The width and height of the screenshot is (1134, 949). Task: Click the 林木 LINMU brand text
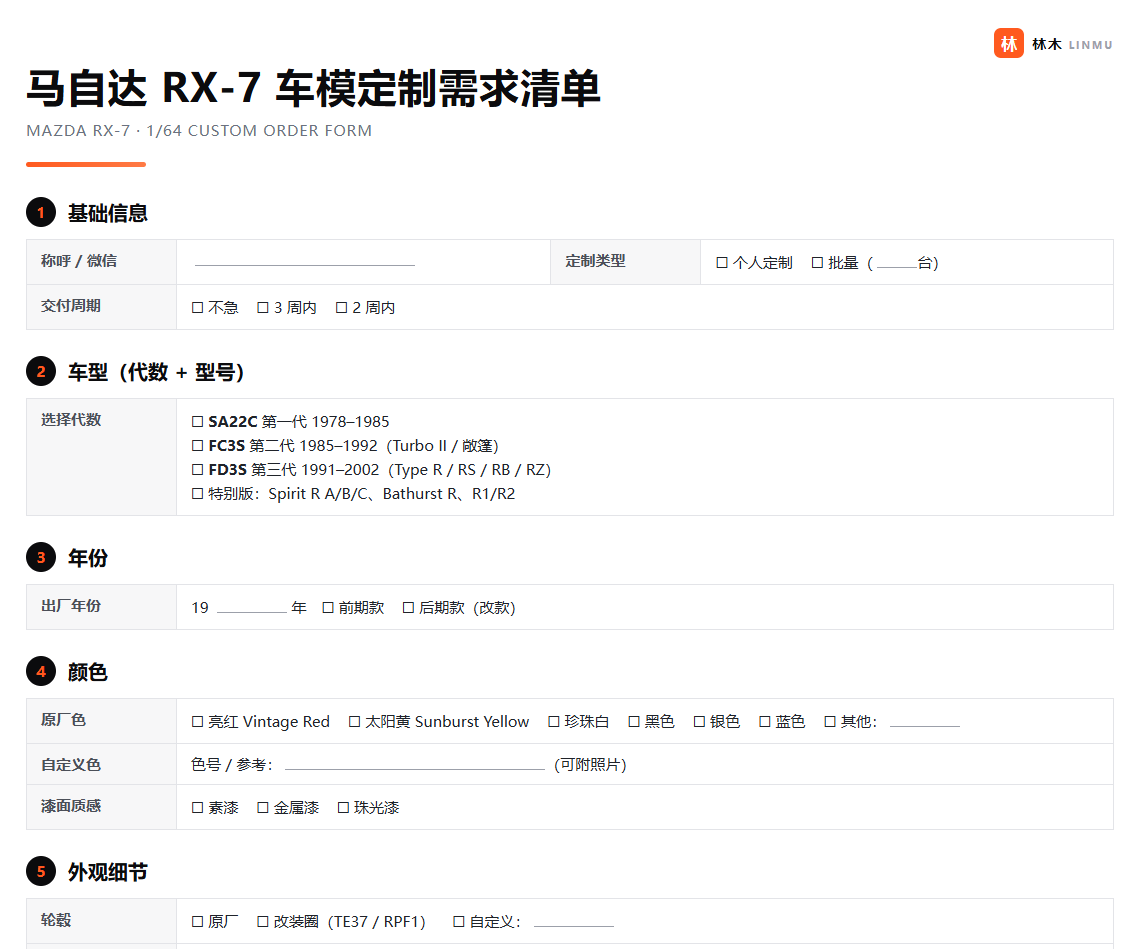(1072, 44)
